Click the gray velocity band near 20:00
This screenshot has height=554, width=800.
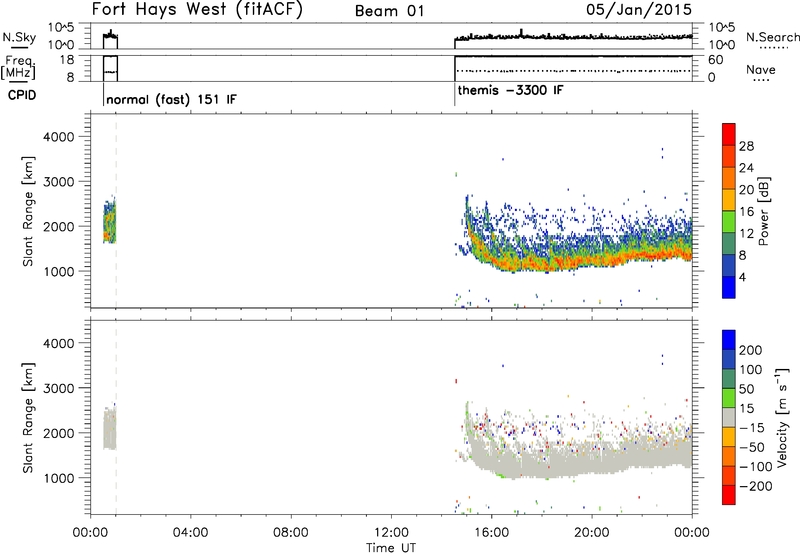click(592, 459)
